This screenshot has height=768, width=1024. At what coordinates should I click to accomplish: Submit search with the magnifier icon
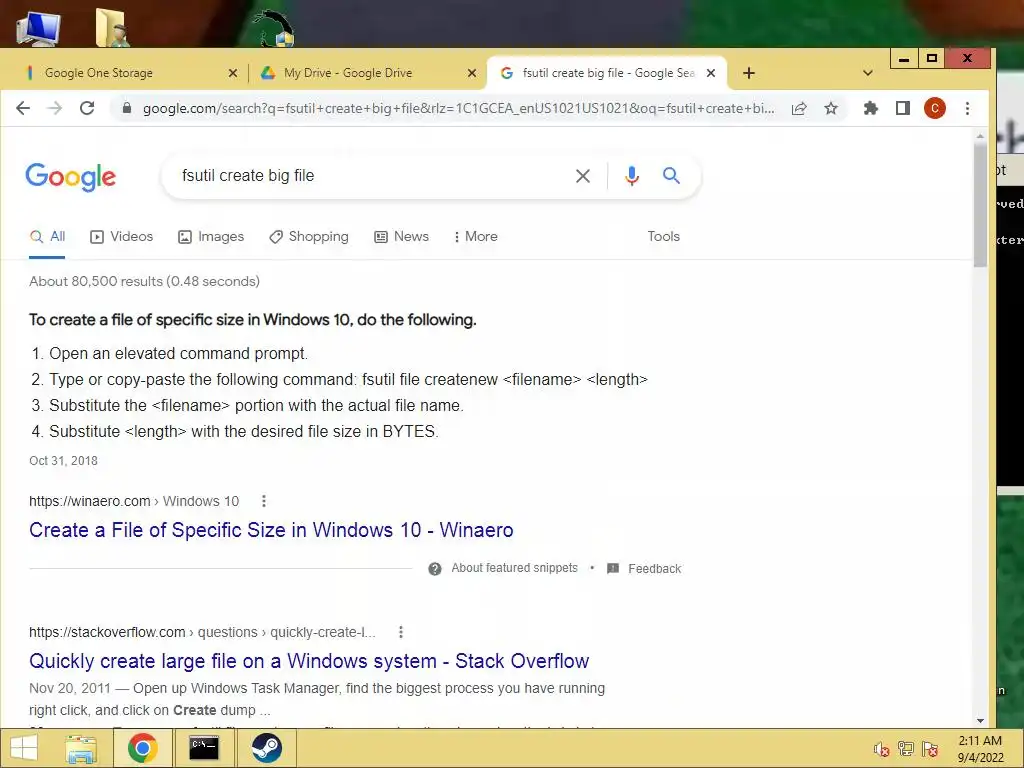pyautogui.click(x=671, y=175)
